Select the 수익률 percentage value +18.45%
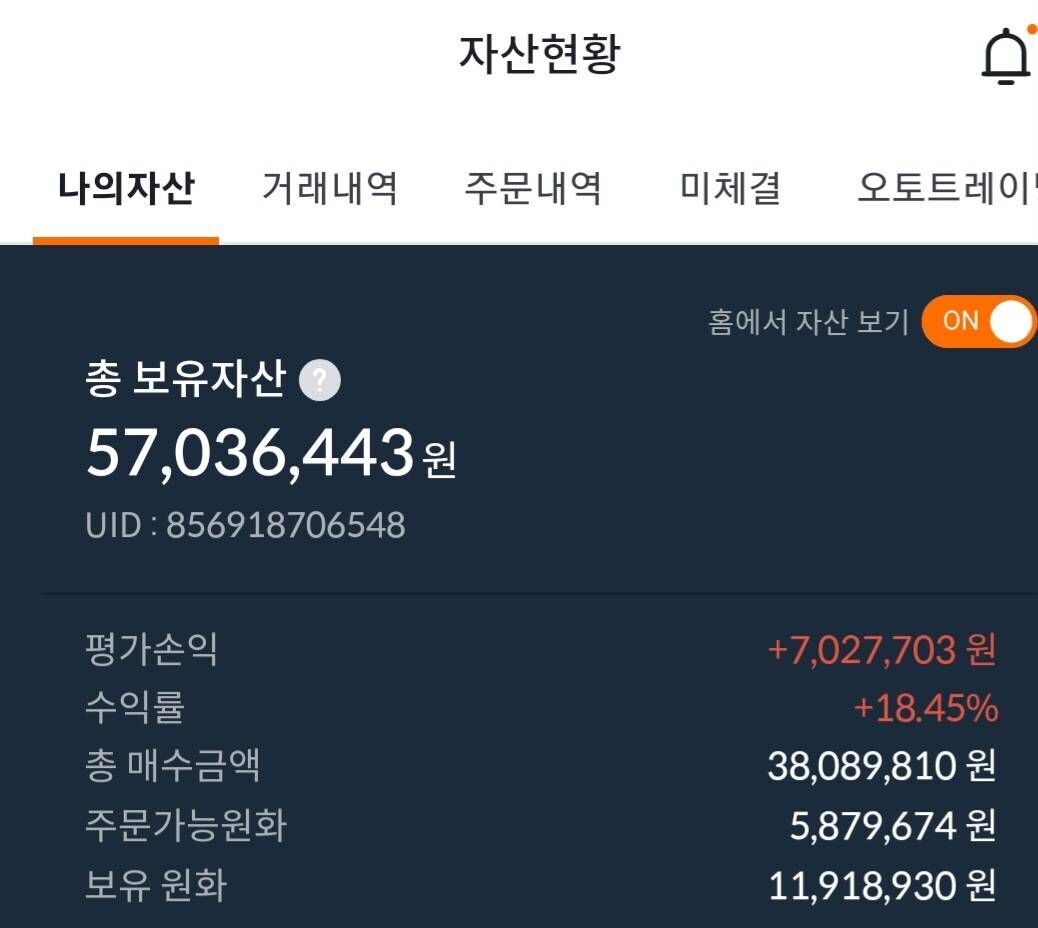The width and height of the screenshot is (1038, 928). point(925,708)
